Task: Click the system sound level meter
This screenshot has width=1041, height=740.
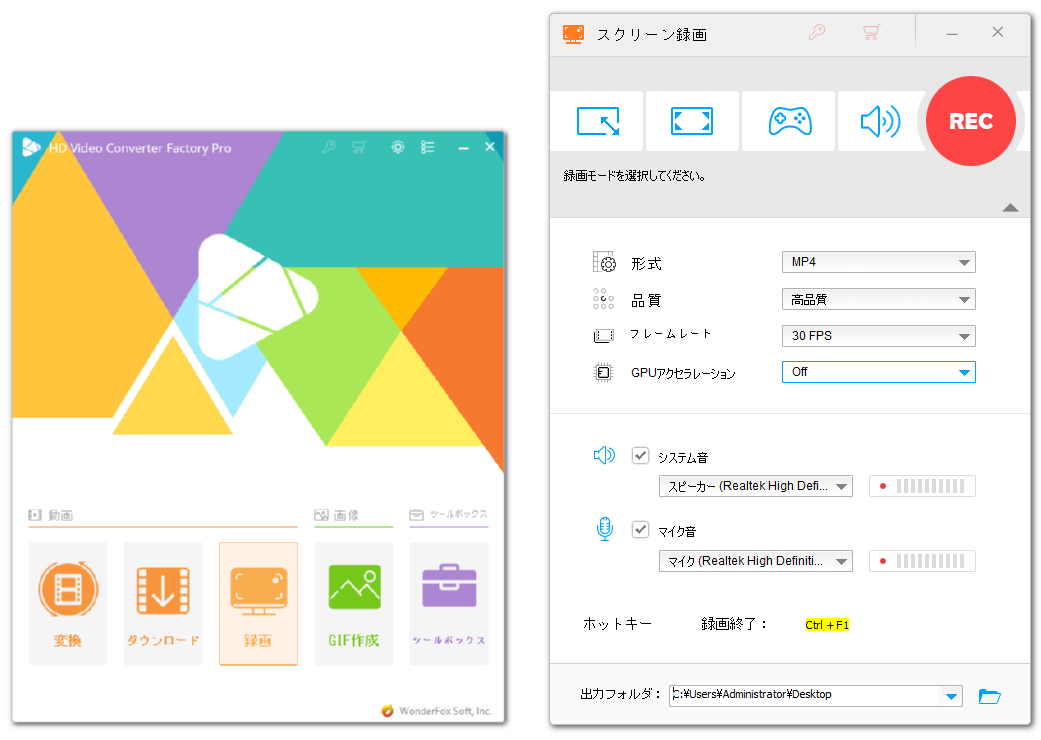Action: (x=922, y=486)
